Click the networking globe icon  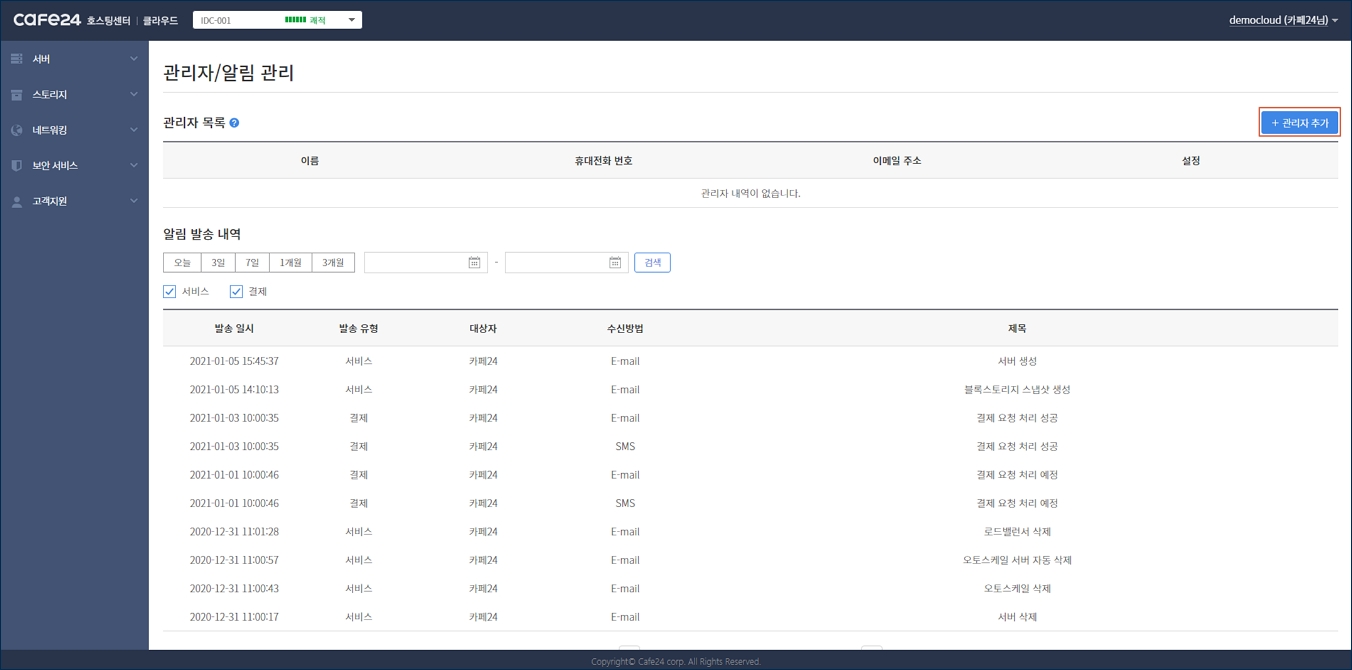[17, 130]
